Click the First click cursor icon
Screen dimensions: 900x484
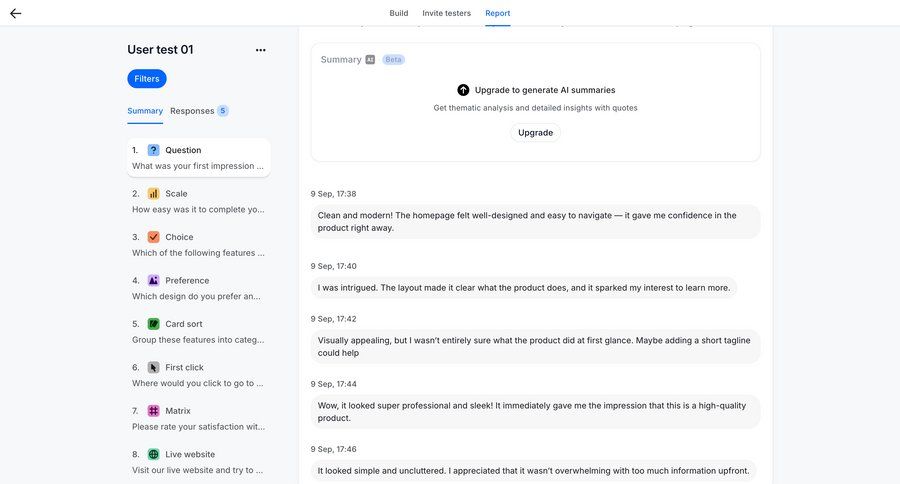coord(153,368)
